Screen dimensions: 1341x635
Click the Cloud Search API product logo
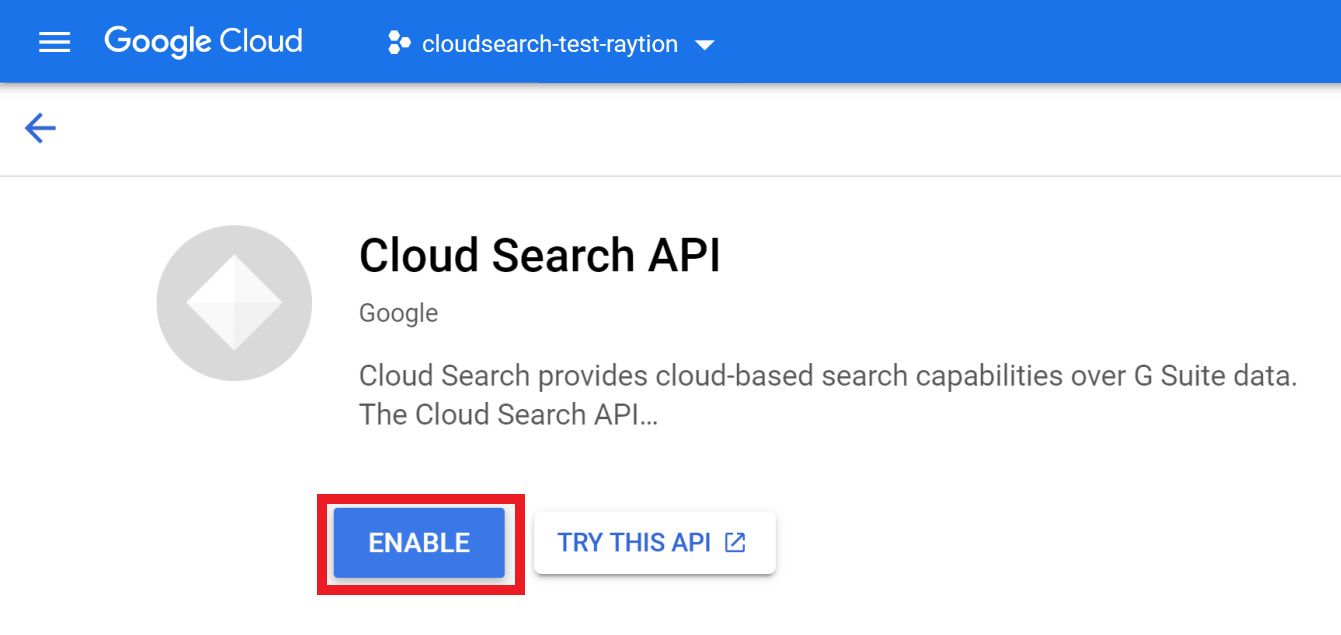click(x=233, y=302)
